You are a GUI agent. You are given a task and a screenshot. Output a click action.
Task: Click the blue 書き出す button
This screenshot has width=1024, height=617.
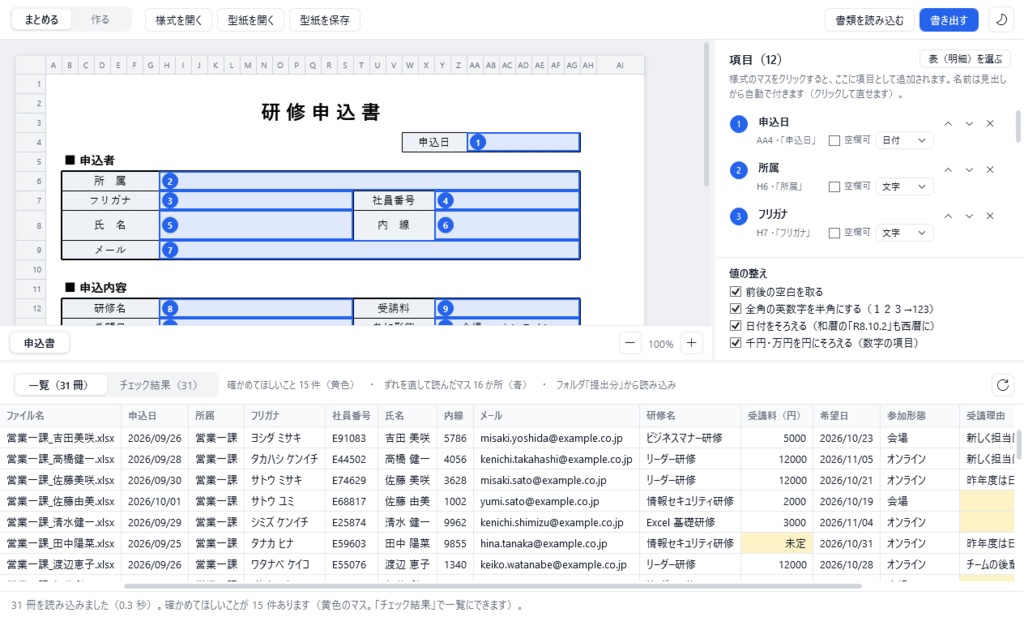tap(949, 20)
